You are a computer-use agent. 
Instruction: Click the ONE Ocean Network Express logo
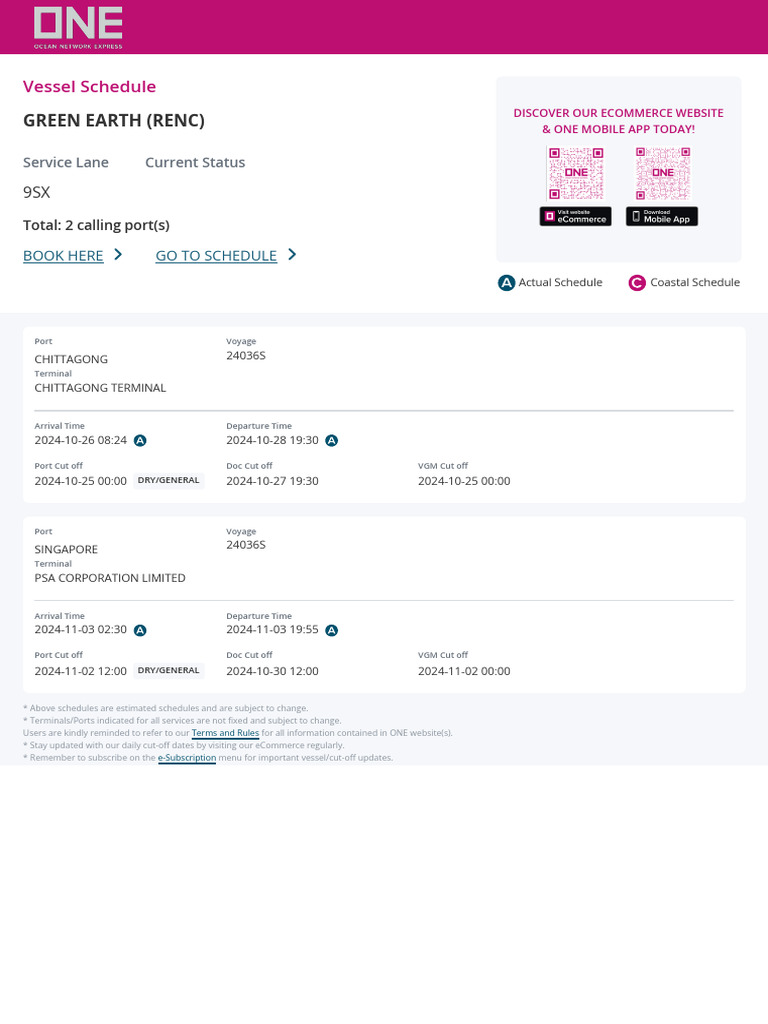78,27
